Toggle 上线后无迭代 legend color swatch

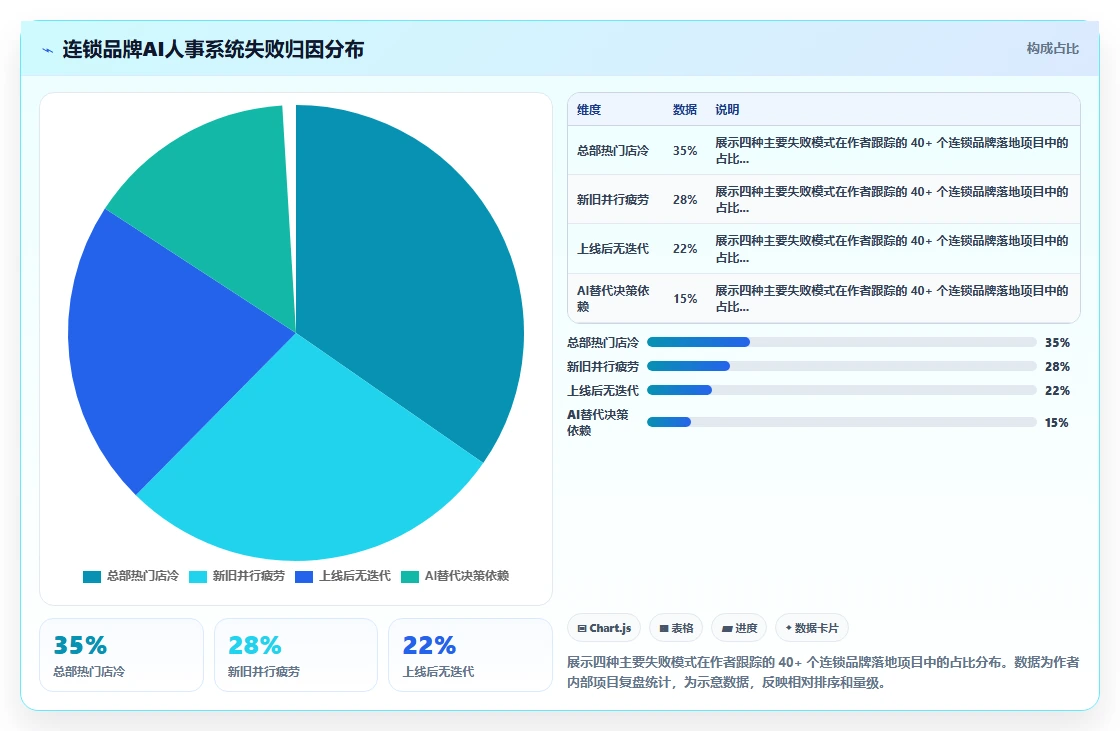coord(304,577)
